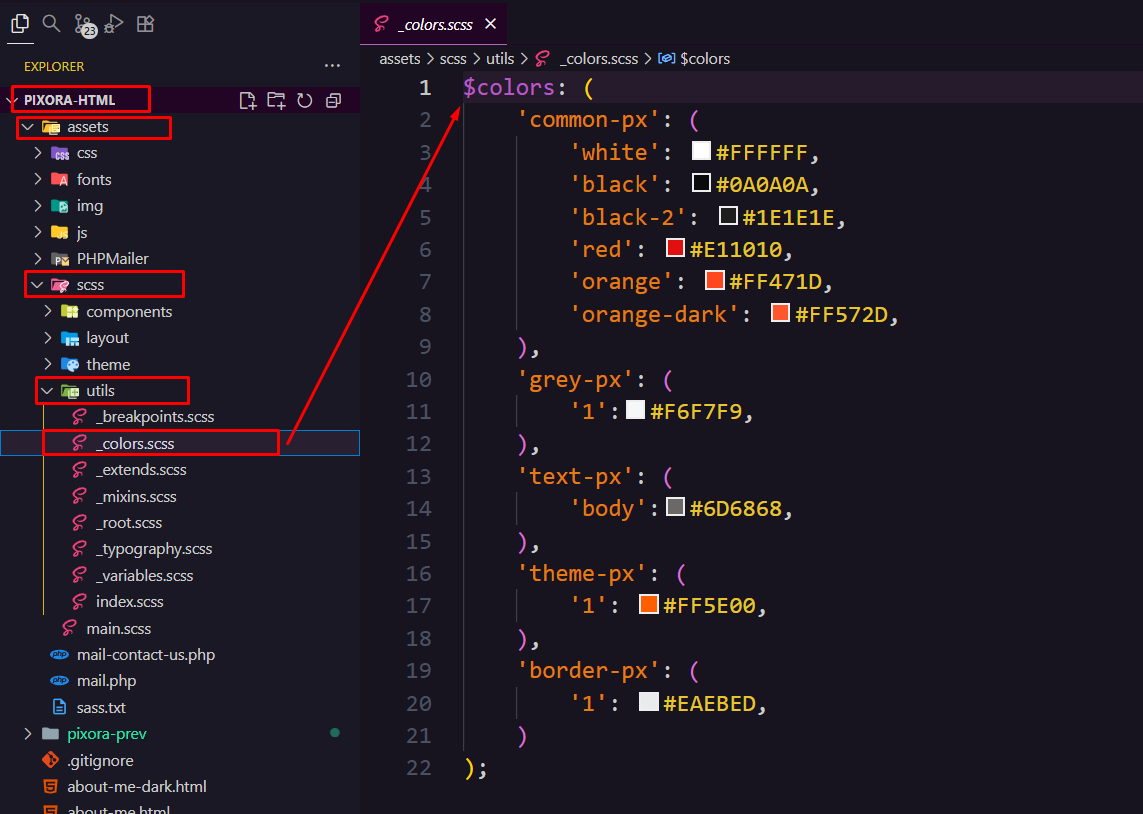This screenshot has height=814, width=1143.
Task: Open Explorer more actions ellipsis
Action: point(332,66)
